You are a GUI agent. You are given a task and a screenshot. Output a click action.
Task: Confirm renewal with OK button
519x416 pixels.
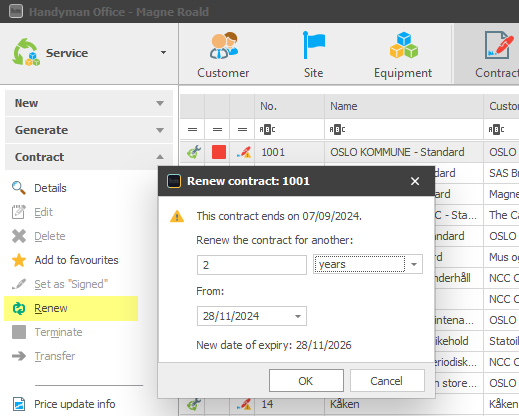tap(306, 381)
